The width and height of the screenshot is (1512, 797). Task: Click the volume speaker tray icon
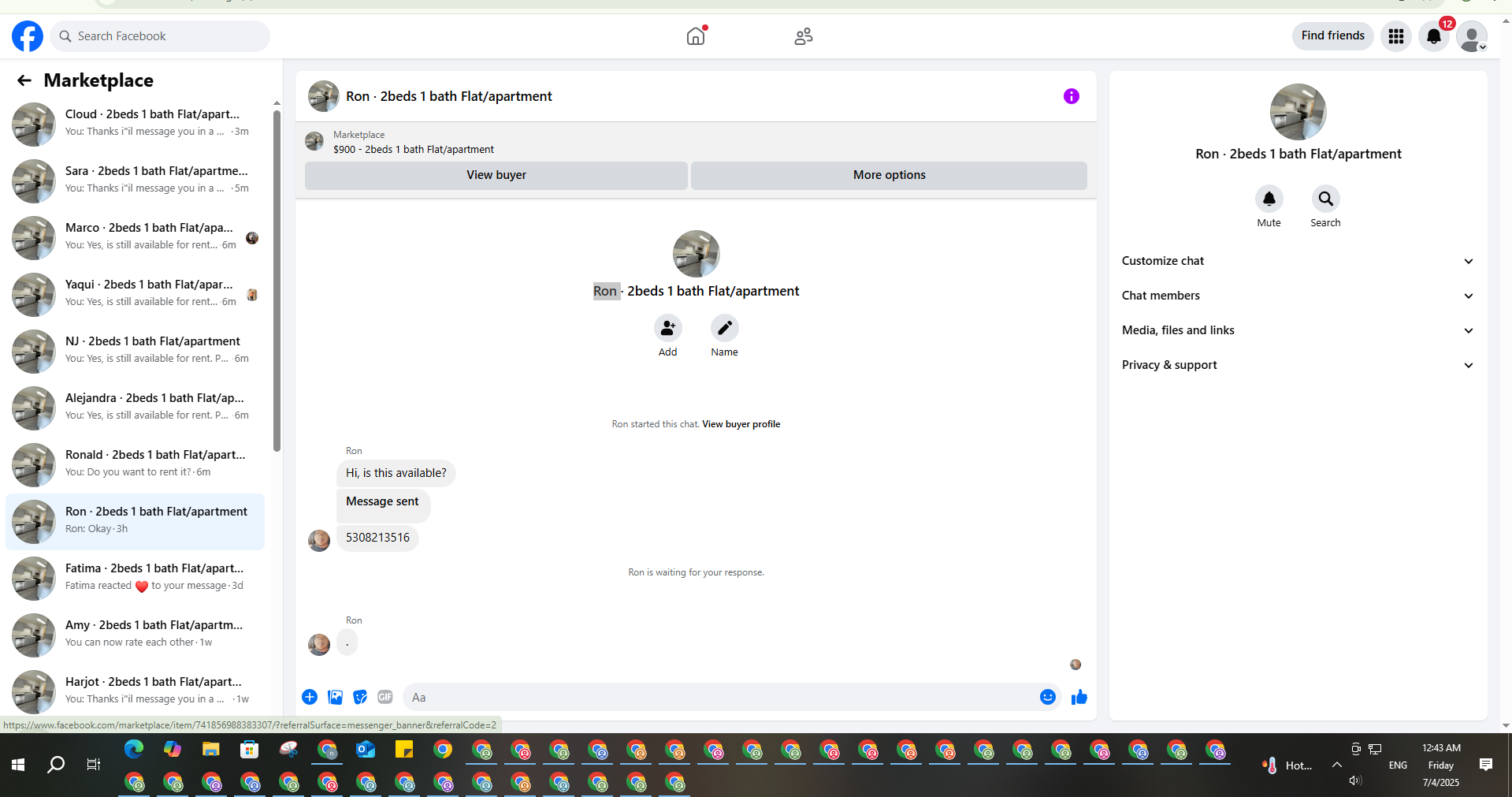tap(1355, 780)
